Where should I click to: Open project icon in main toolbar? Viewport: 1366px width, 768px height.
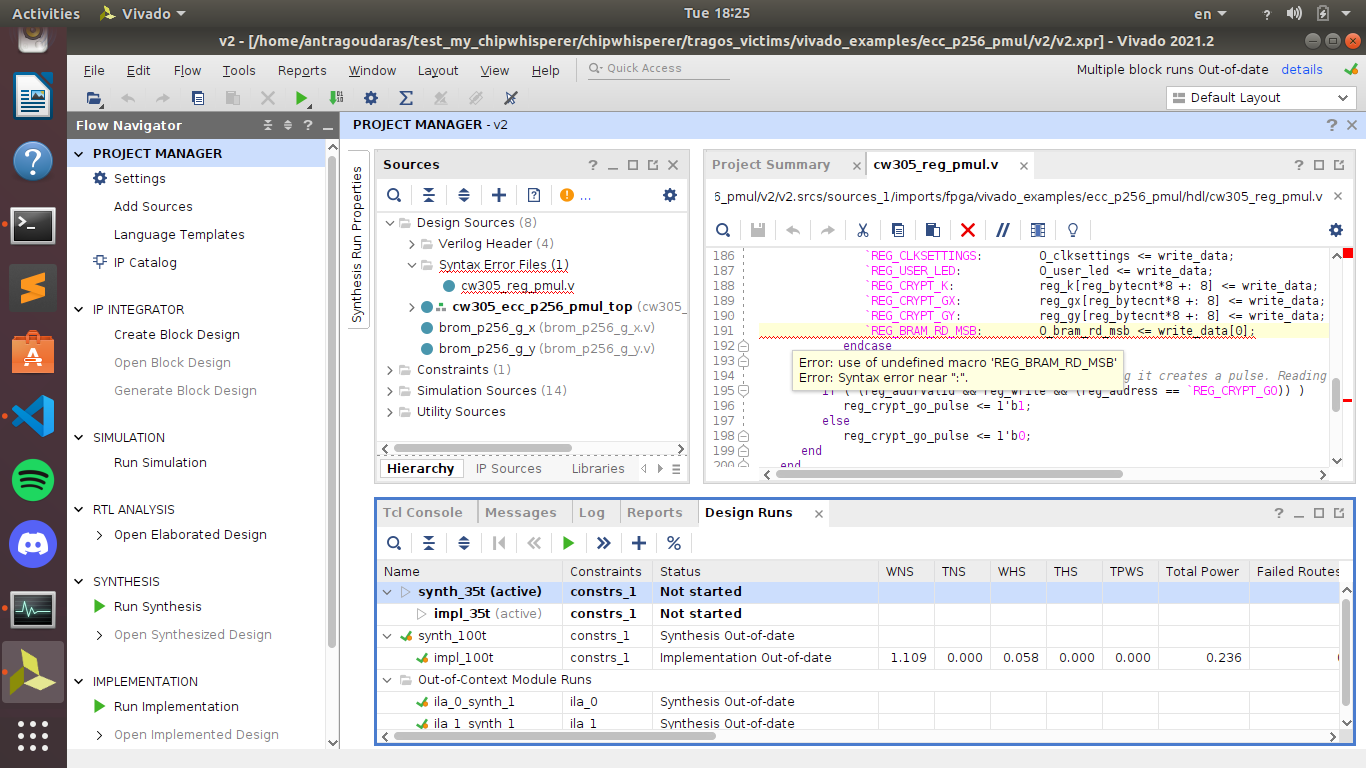pyautogui.click(x=94, y=98)
